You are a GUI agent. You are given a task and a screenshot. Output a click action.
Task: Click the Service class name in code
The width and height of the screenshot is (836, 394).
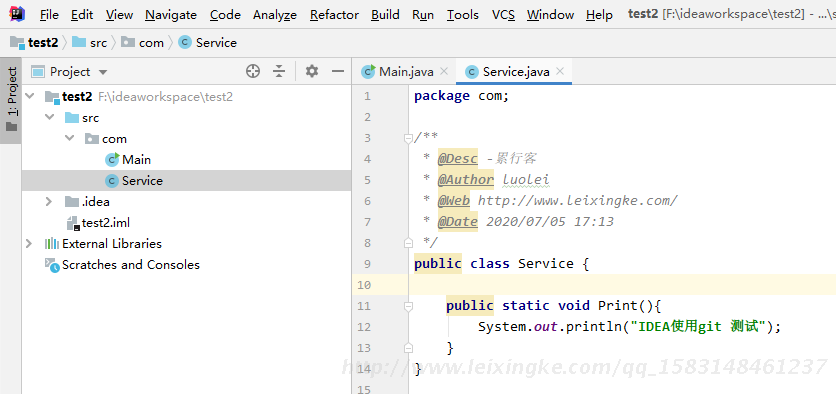(x=546, y=263)
